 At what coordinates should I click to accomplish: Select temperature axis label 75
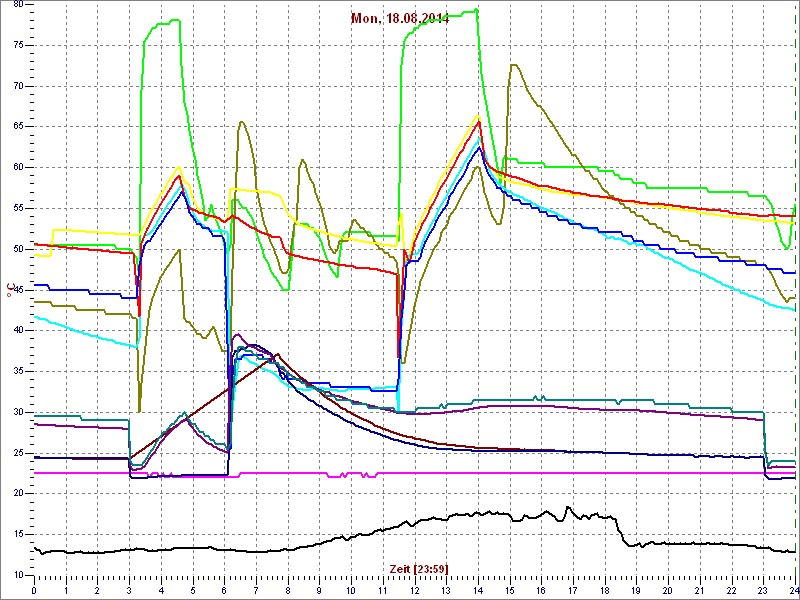[17, 45]
